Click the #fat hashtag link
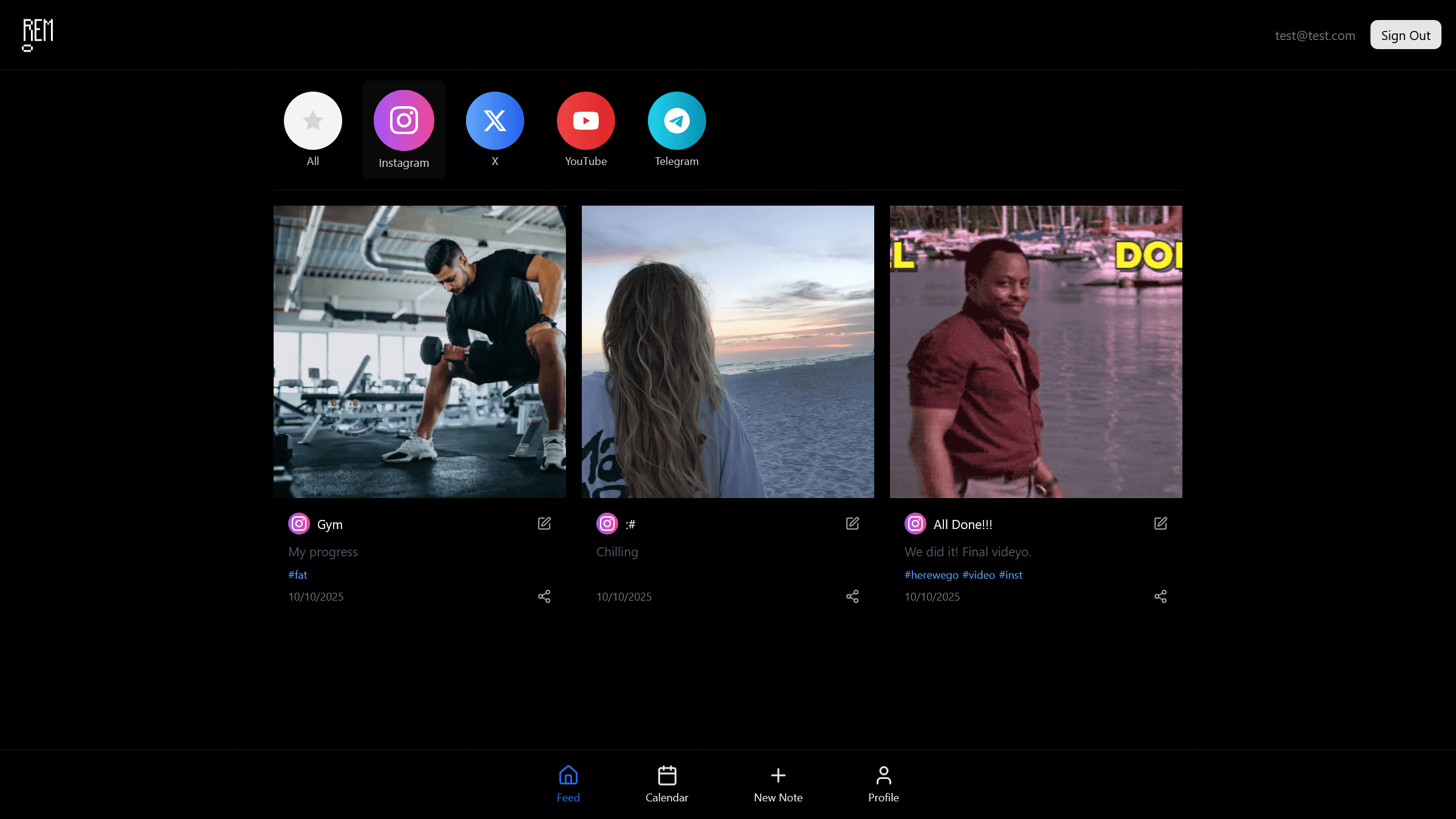Image resolution: width=1456 pixels, height=819 pixels. (x=297, y=575)
